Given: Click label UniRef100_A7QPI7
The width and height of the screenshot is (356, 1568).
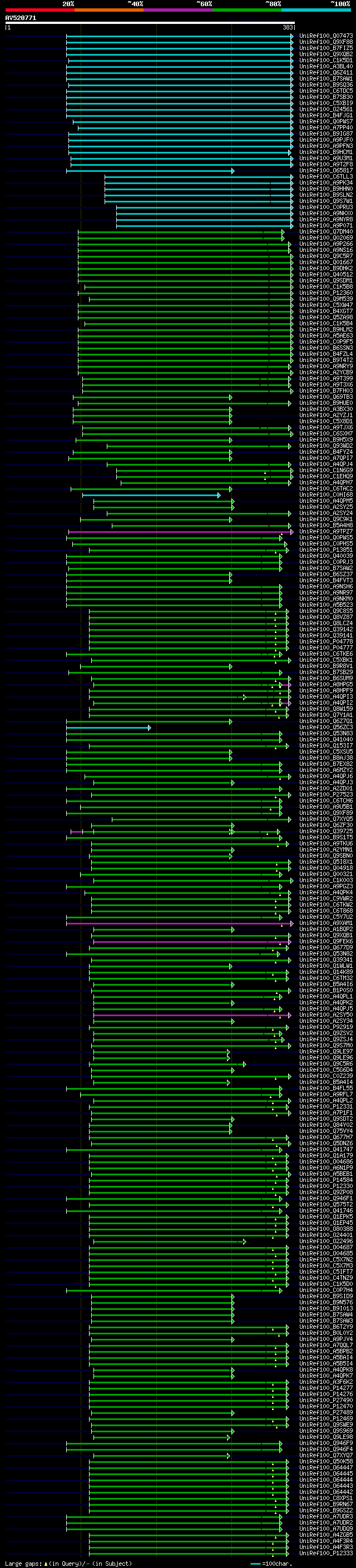Looking at the screenshot, I should coord(326,458).
